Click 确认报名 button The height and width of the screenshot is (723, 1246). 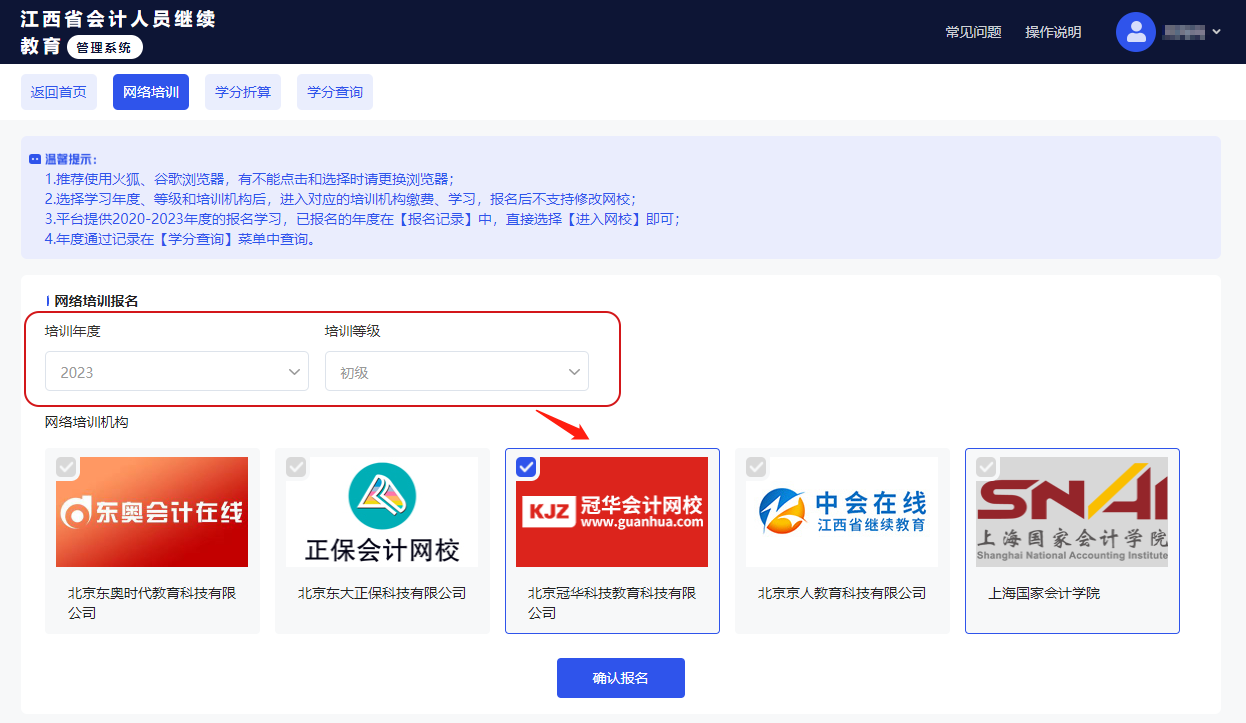(621, 678)
